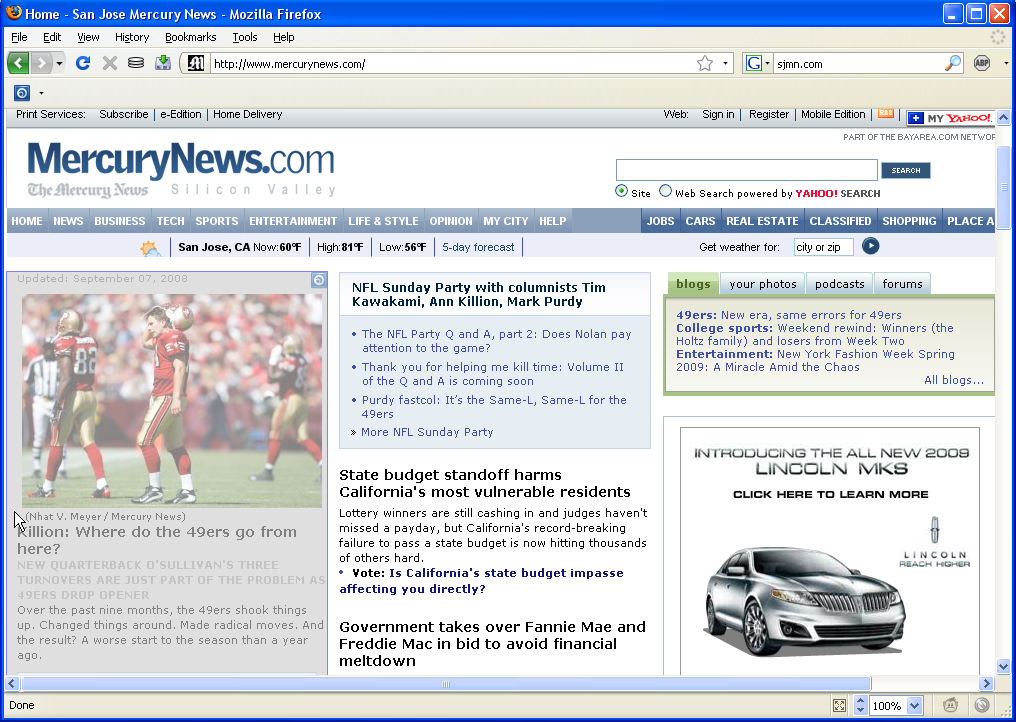Click the SEARCH button
This screenshot has height=722, width=1016.
click(x=906, y=170)
